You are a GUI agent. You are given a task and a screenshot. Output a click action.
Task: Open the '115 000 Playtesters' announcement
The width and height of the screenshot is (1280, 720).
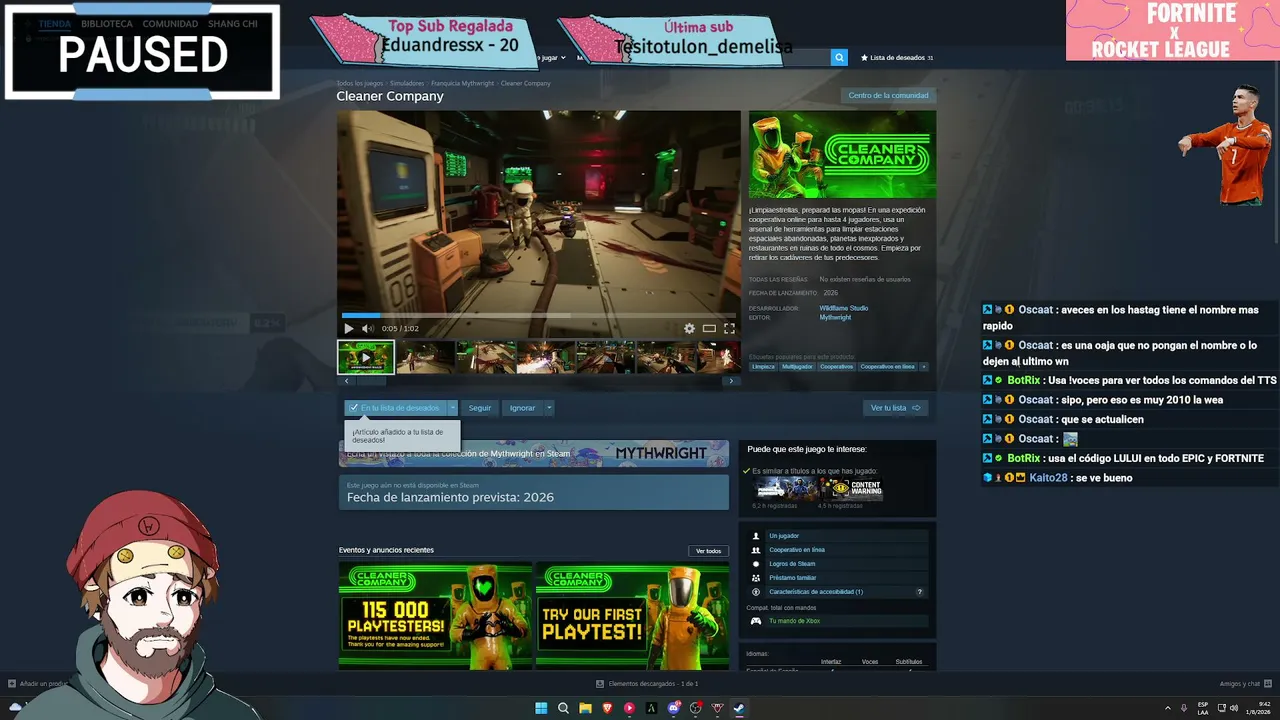[435, 616]
